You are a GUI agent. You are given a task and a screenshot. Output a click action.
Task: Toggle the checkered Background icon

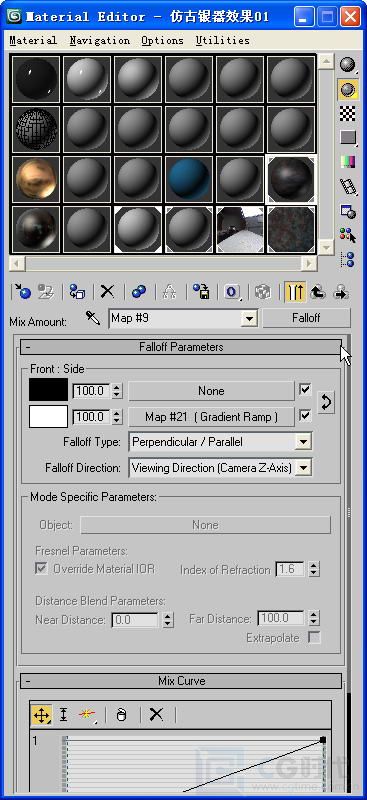click(x=348, y=113)
